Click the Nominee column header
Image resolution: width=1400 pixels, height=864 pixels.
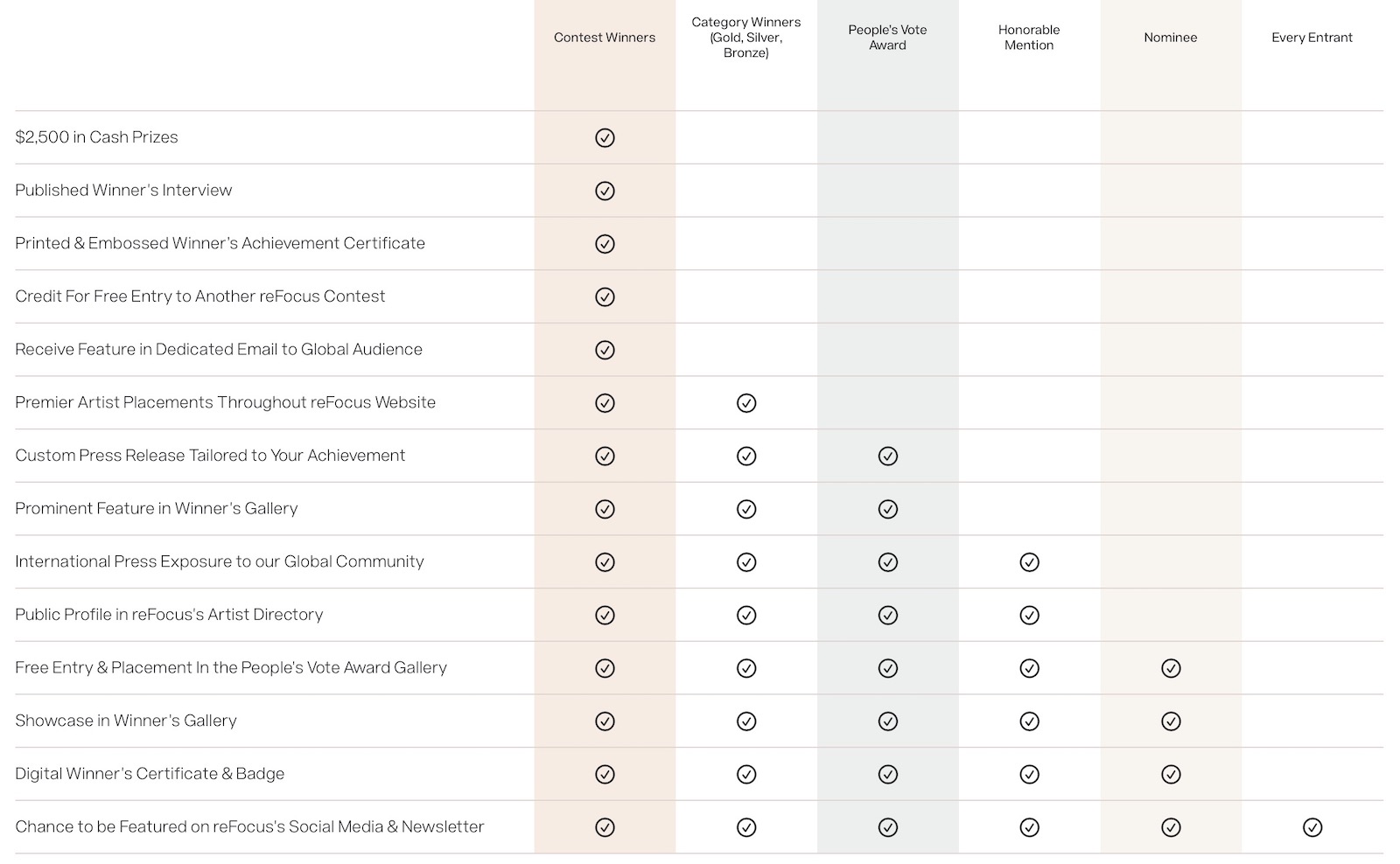point(1171,38)
